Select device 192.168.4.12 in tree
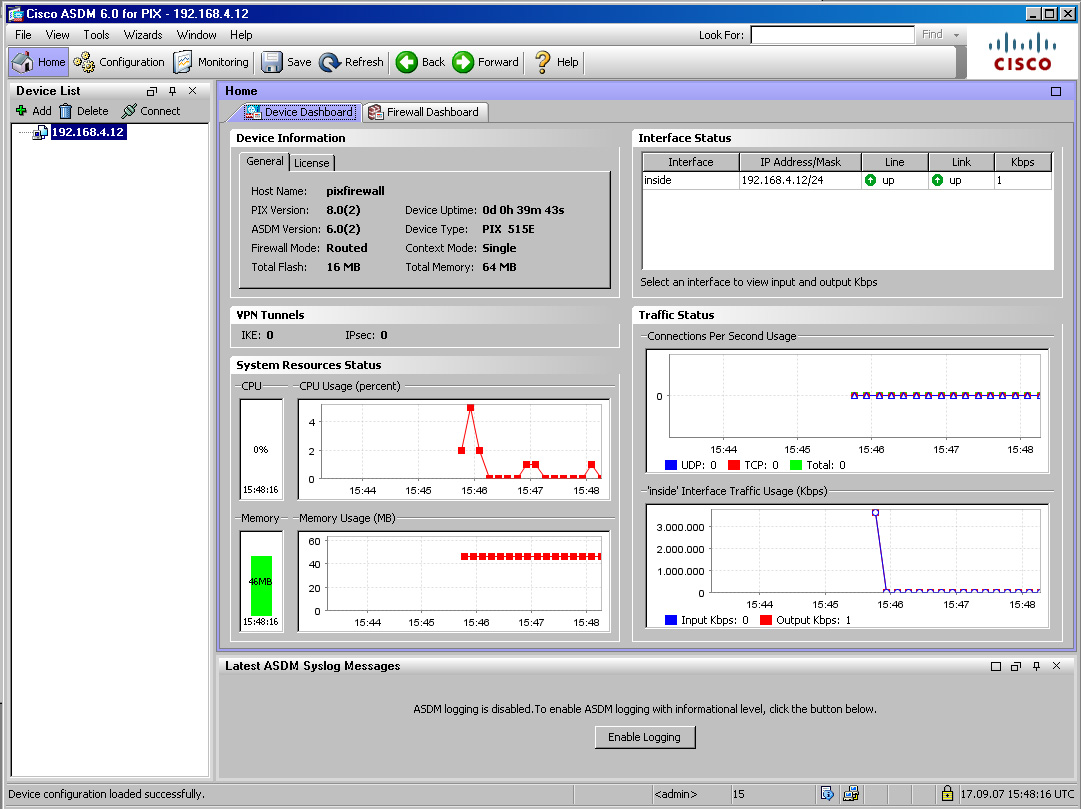 87,132
